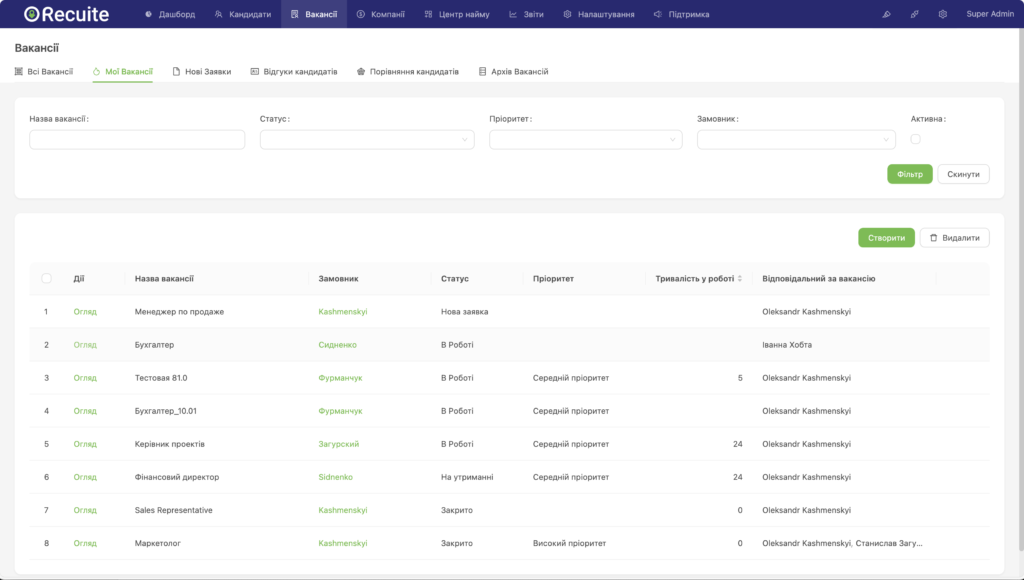Expand the Пріоритет dropdown
Screen dimensions: 1024x580
[586, 139]
